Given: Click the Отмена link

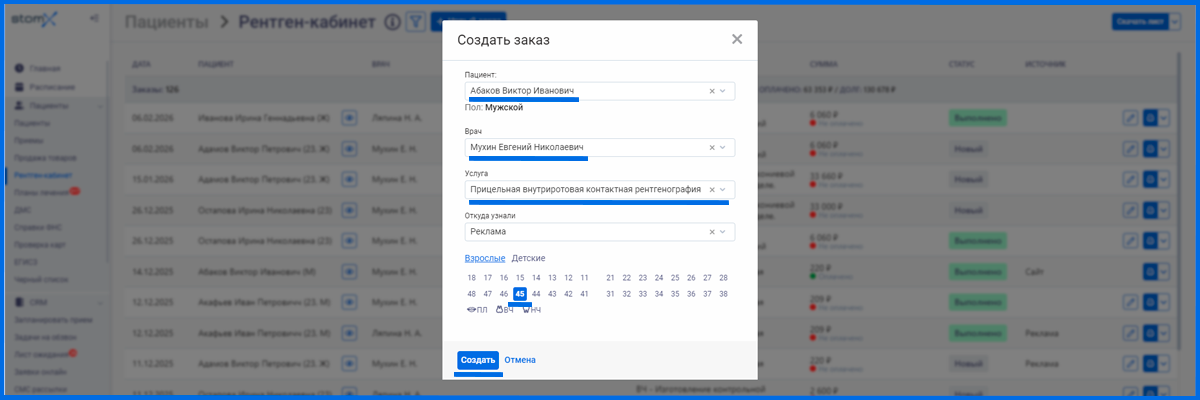Looking at the screenshot, I should (x=520, y=360).
